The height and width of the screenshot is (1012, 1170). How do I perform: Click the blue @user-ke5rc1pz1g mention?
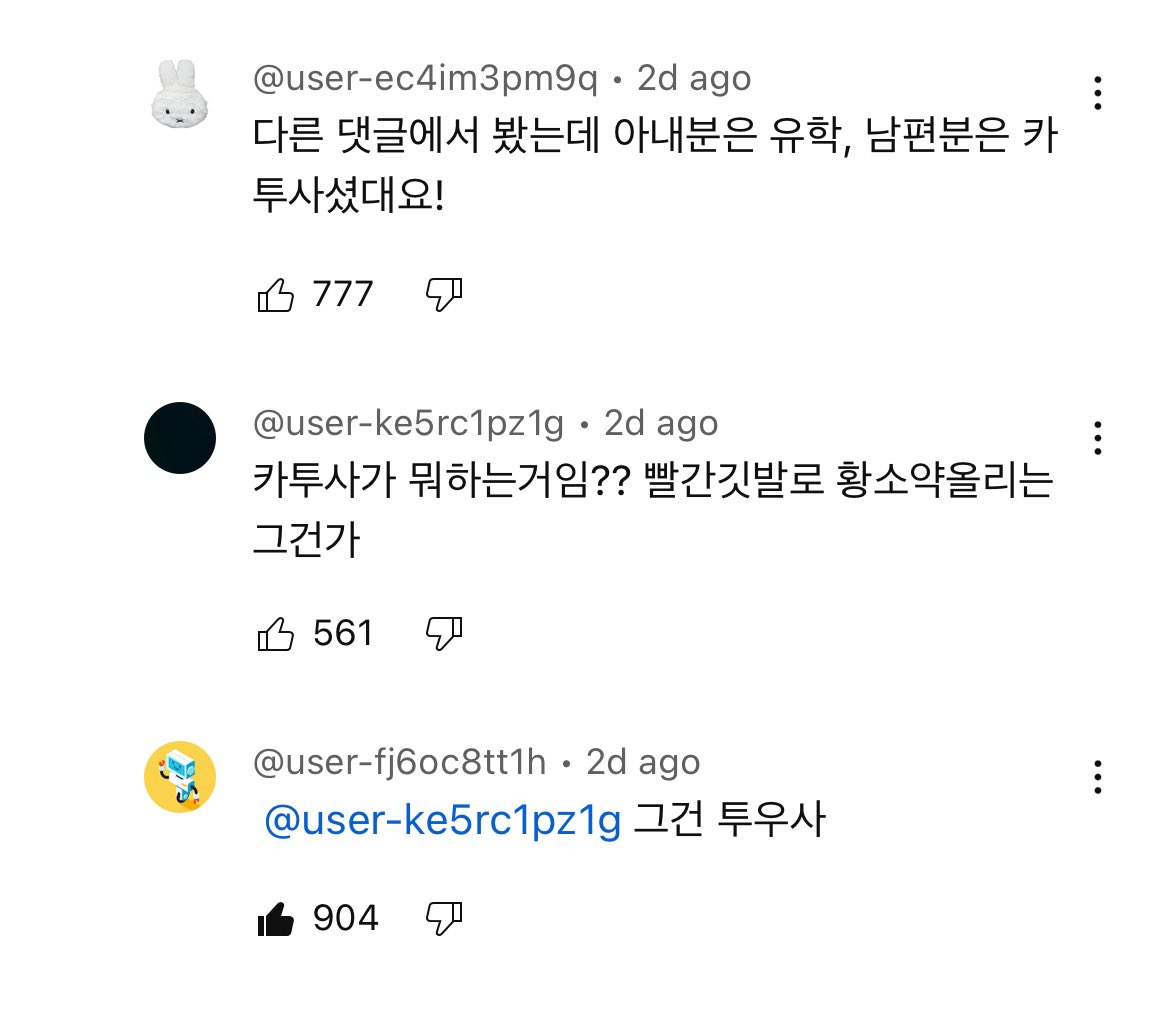(443, 822)
